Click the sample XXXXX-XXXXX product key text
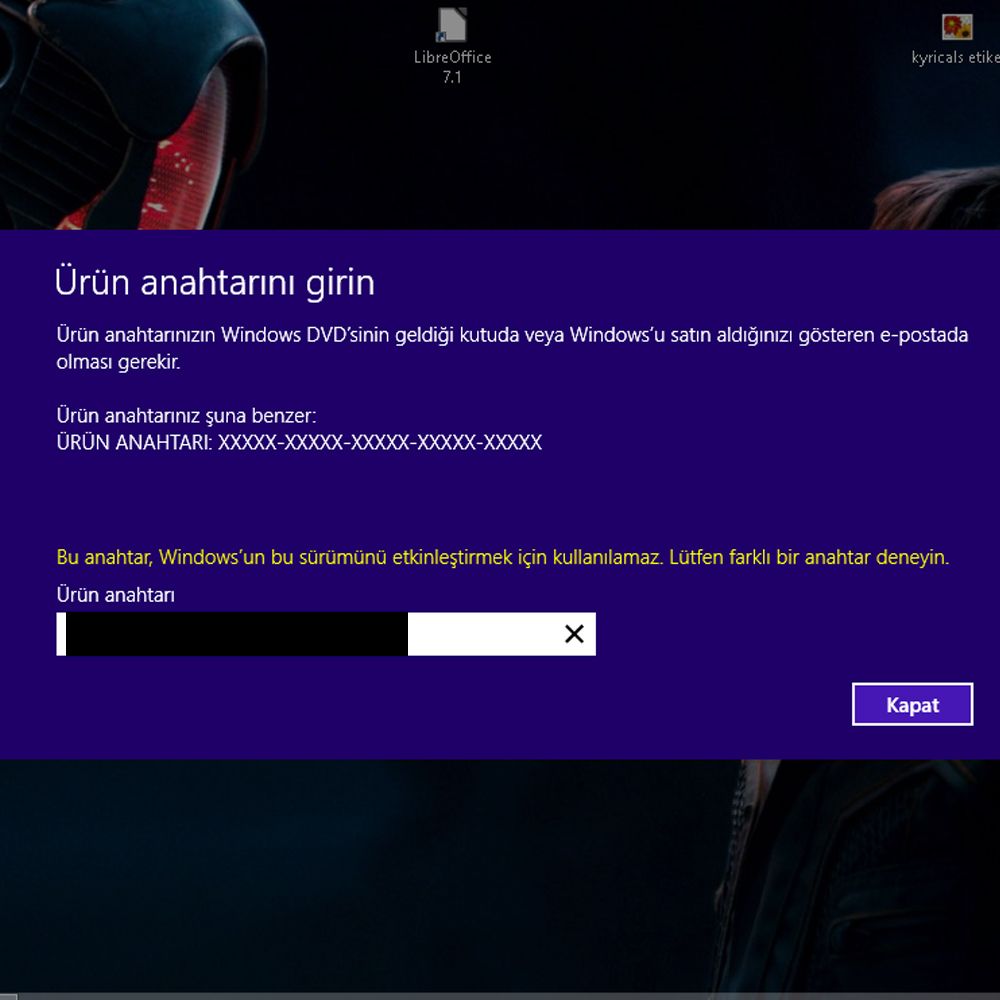Image resolution: width=1000 pixels, height=1000 pixels. 380,442
